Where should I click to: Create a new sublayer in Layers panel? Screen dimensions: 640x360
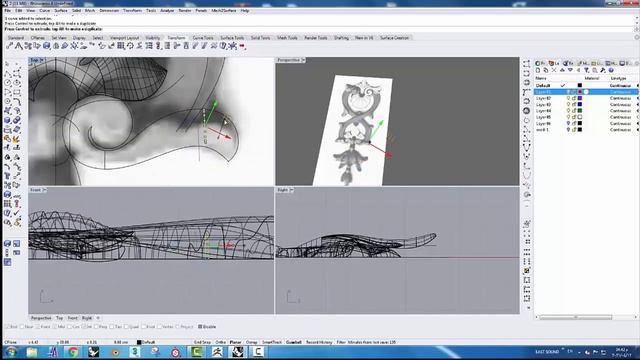coord(546,71)
